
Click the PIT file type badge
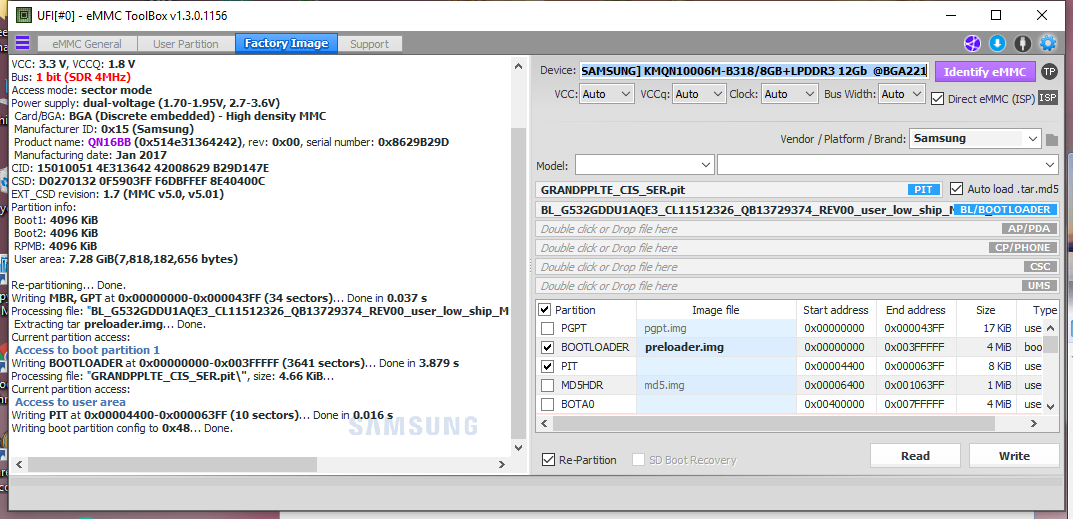click(x=925, y=190)
